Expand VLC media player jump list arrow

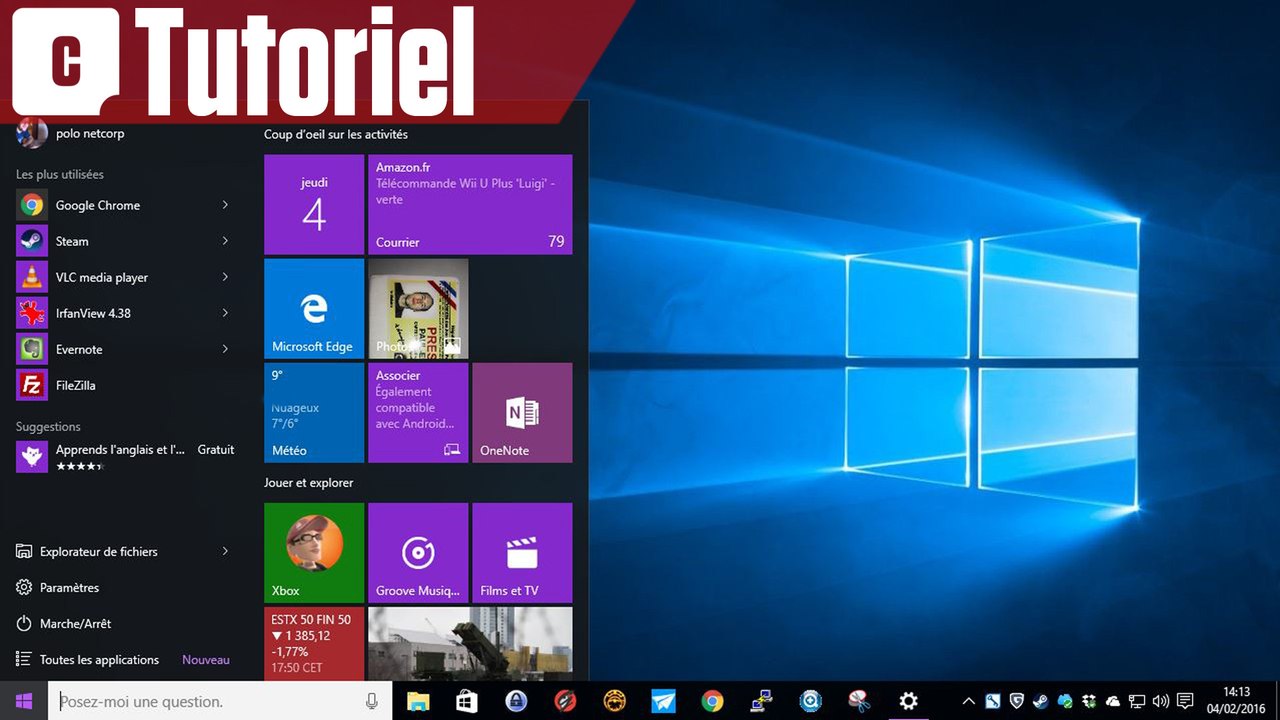(225, 277)
